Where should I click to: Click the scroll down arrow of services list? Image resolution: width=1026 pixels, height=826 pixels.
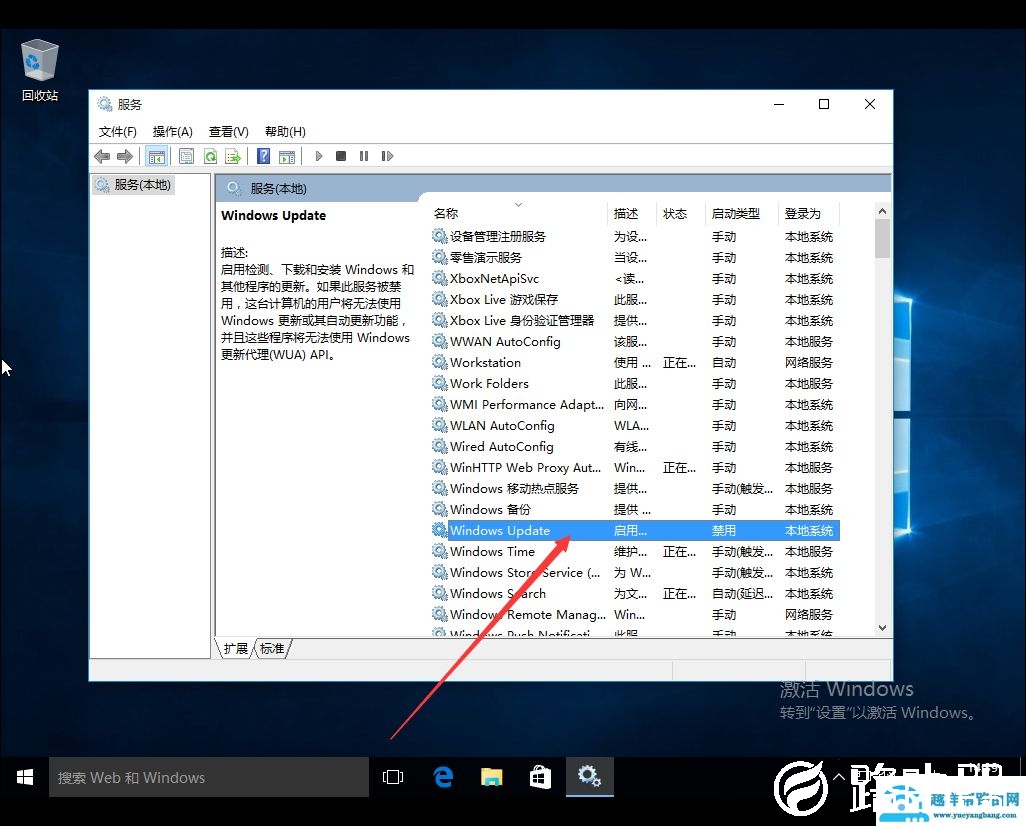coord(882,628)
